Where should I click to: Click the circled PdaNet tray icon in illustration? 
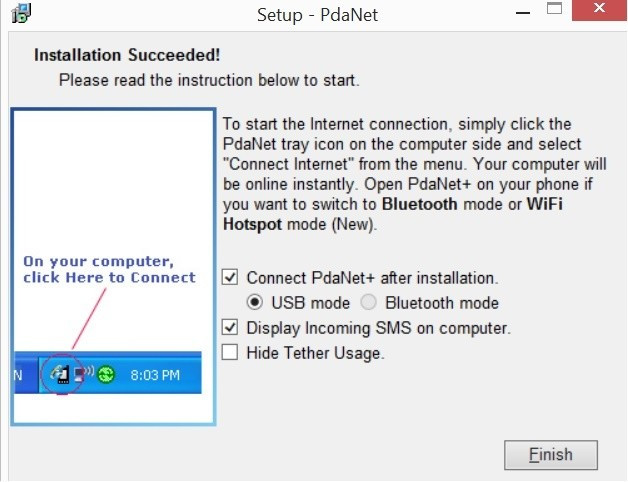[x=60, y=375]
